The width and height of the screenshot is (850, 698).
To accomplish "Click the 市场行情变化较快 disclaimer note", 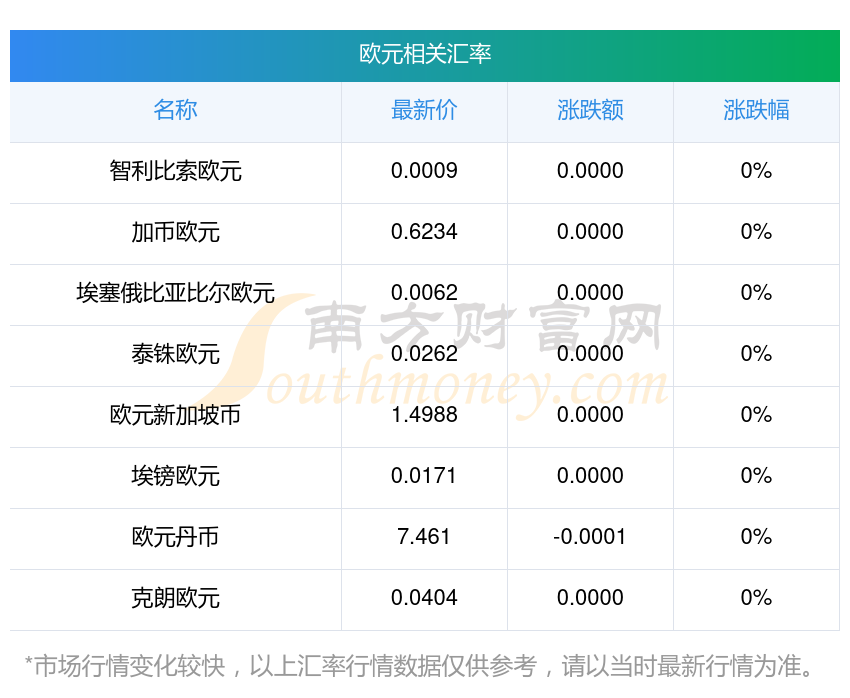I will point(419,666).
